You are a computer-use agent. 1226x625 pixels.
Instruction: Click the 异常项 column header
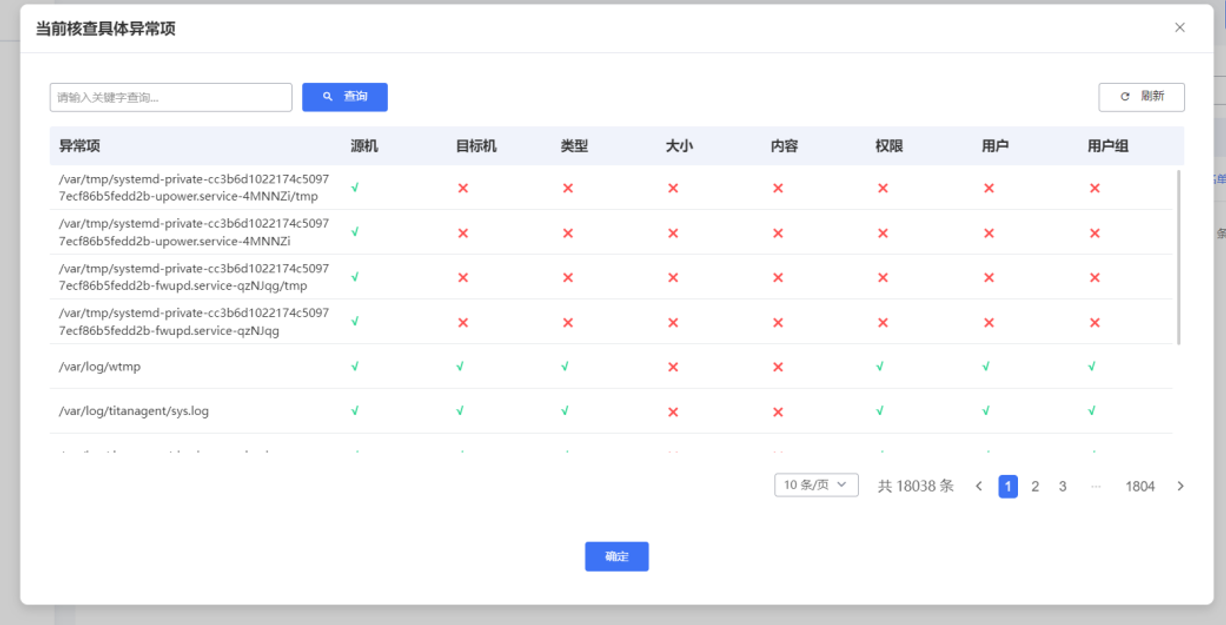click(80, 146)
